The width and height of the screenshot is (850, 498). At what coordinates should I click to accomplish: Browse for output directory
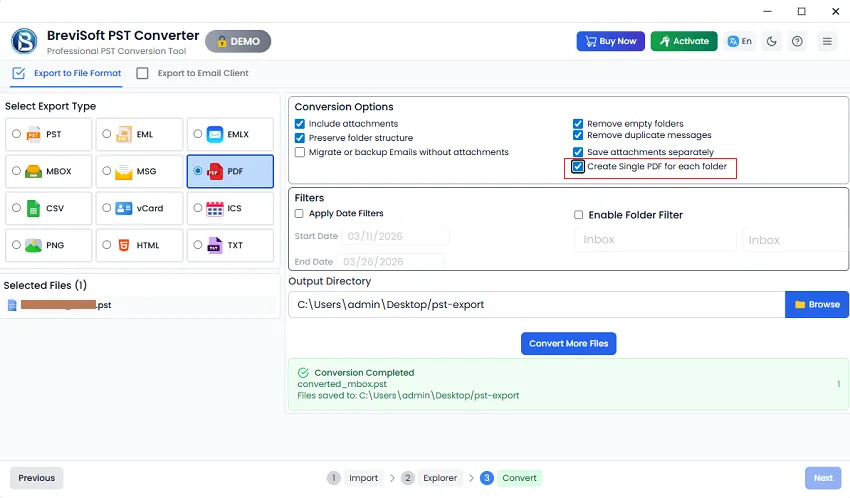[817, 305]
